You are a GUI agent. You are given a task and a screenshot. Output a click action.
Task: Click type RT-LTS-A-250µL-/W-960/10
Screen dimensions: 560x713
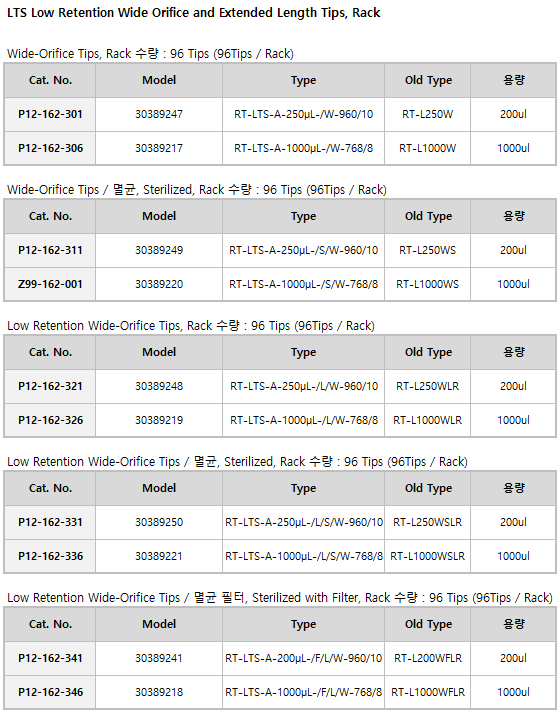point(304,114)
